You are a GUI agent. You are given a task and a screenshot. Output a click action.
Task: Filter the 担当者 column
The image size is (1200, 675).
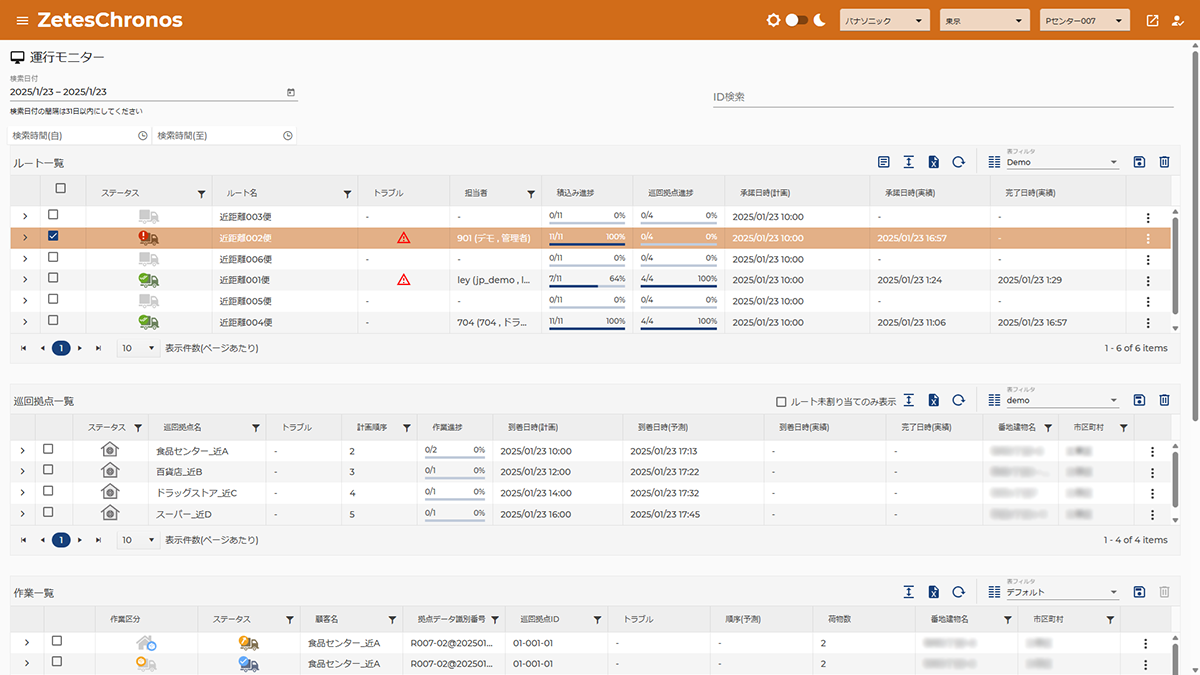point(531,193)
